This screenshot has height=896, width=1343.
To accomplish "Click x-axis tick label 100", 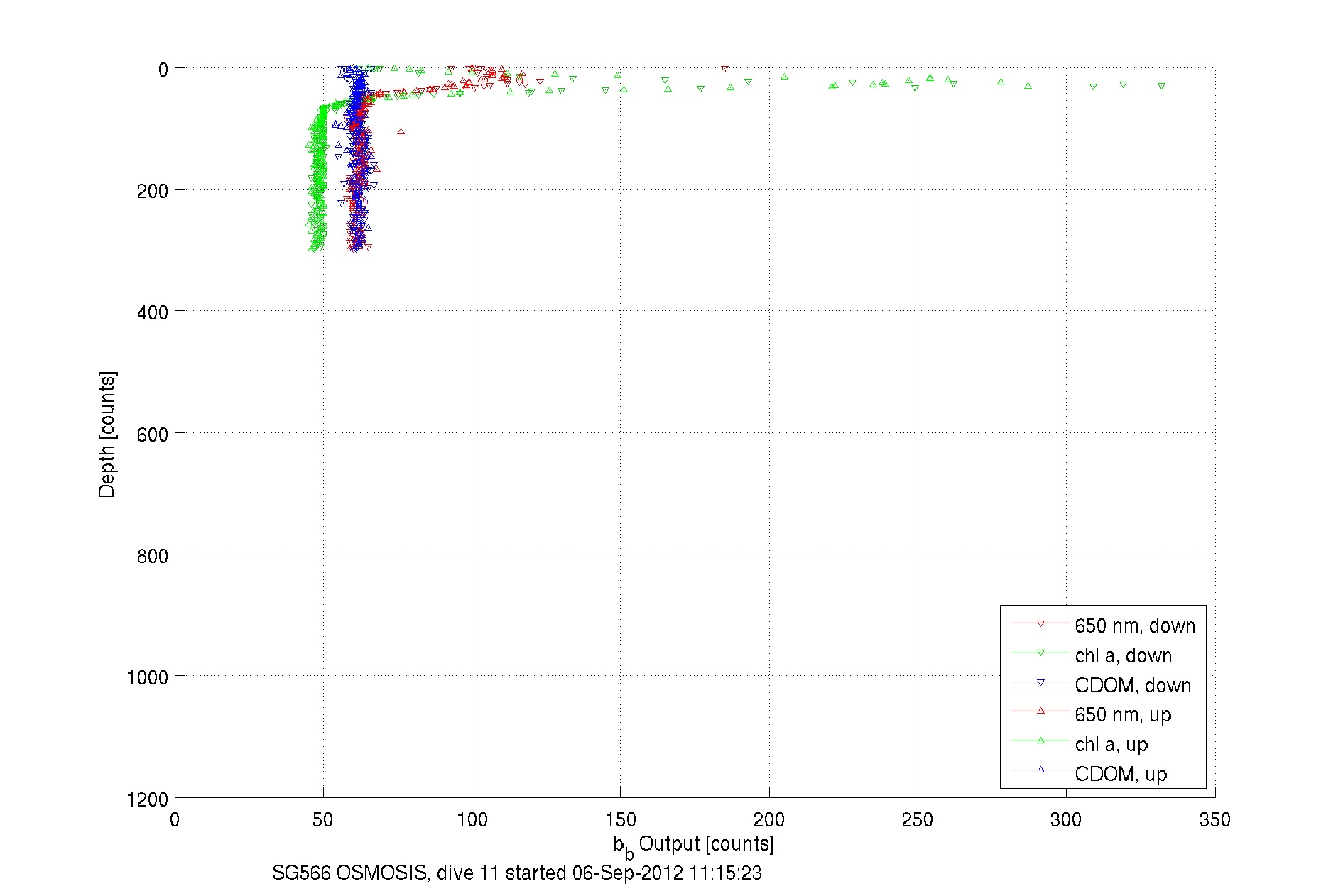I will click(472, 820).
